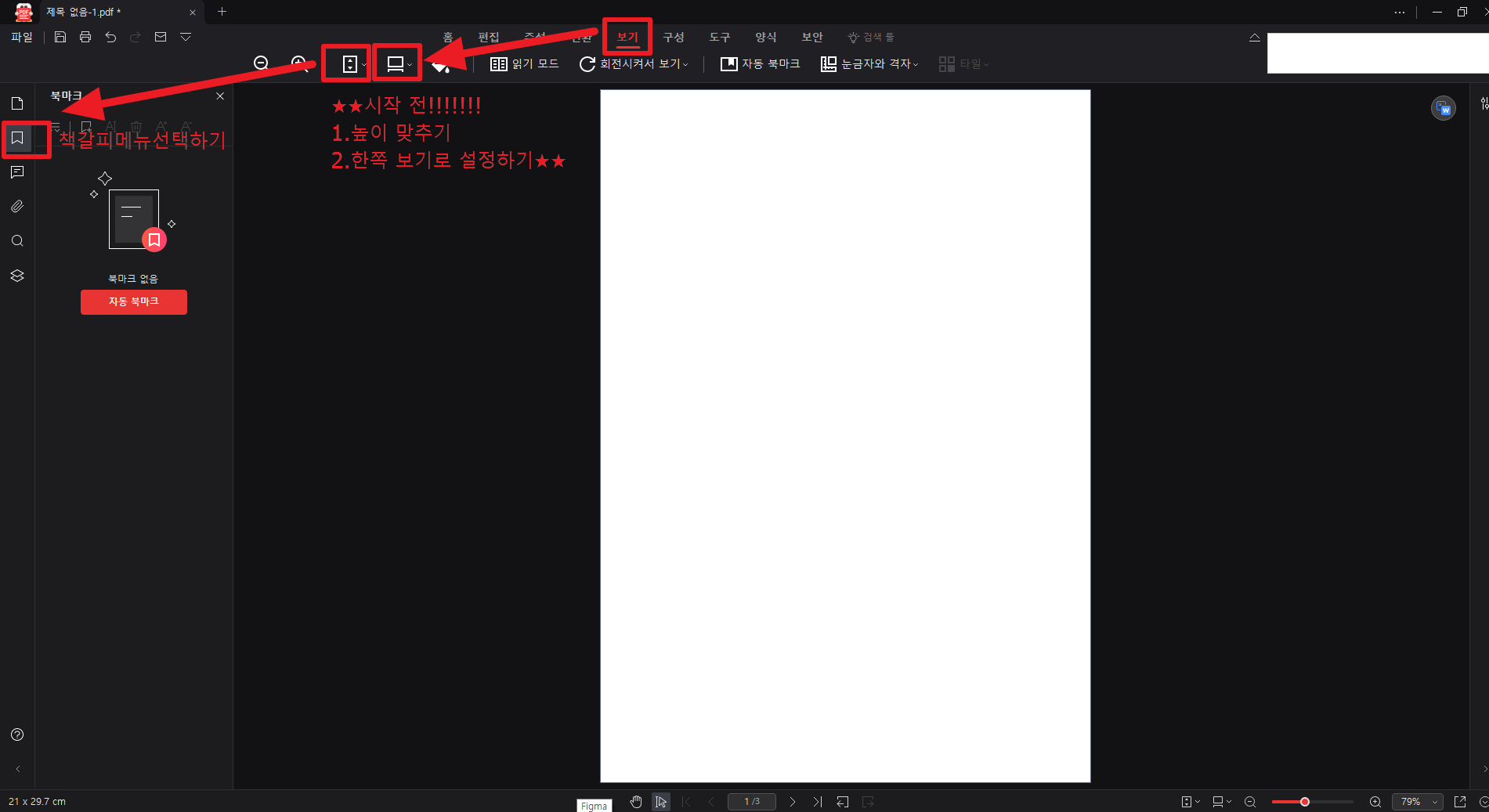1489x812 pixels.
Task: Open the comments panel in left sidebar
Action: 17,172
